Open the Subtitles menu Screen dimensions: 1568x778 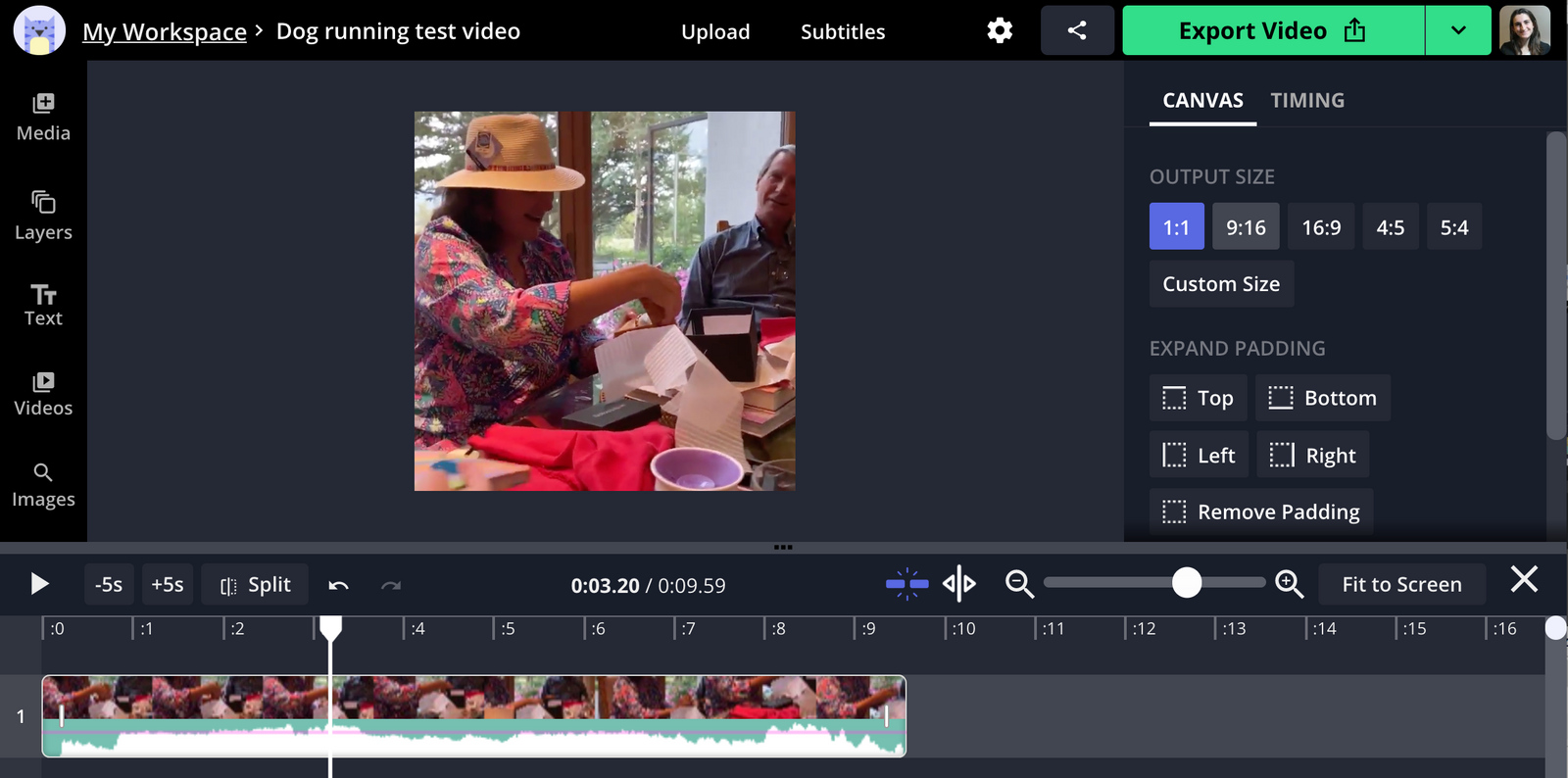click(x=843, y=31)
